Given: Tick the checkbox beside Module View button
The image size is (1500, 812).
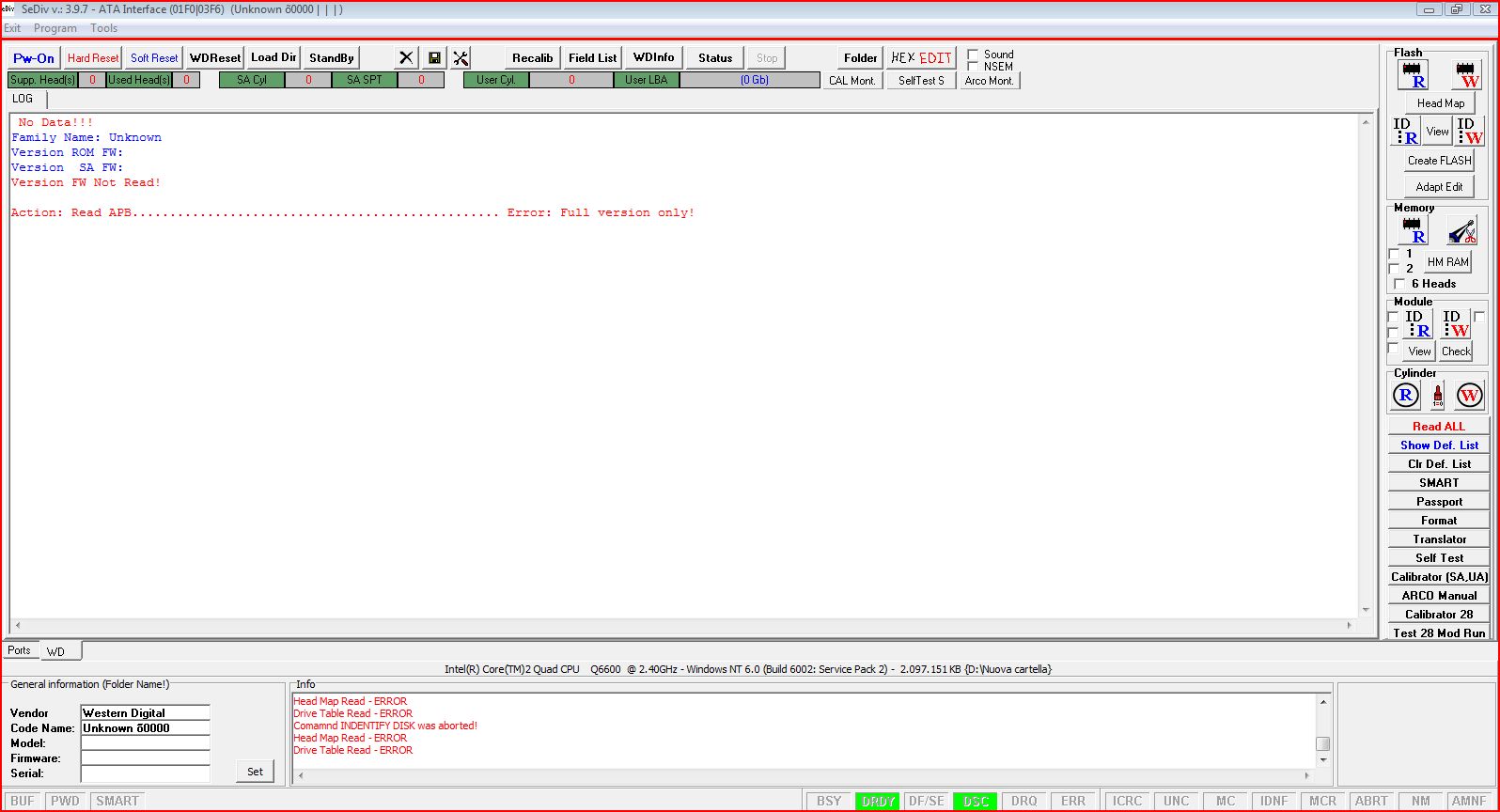Looking at the screenshot, I should point(1394,349).
